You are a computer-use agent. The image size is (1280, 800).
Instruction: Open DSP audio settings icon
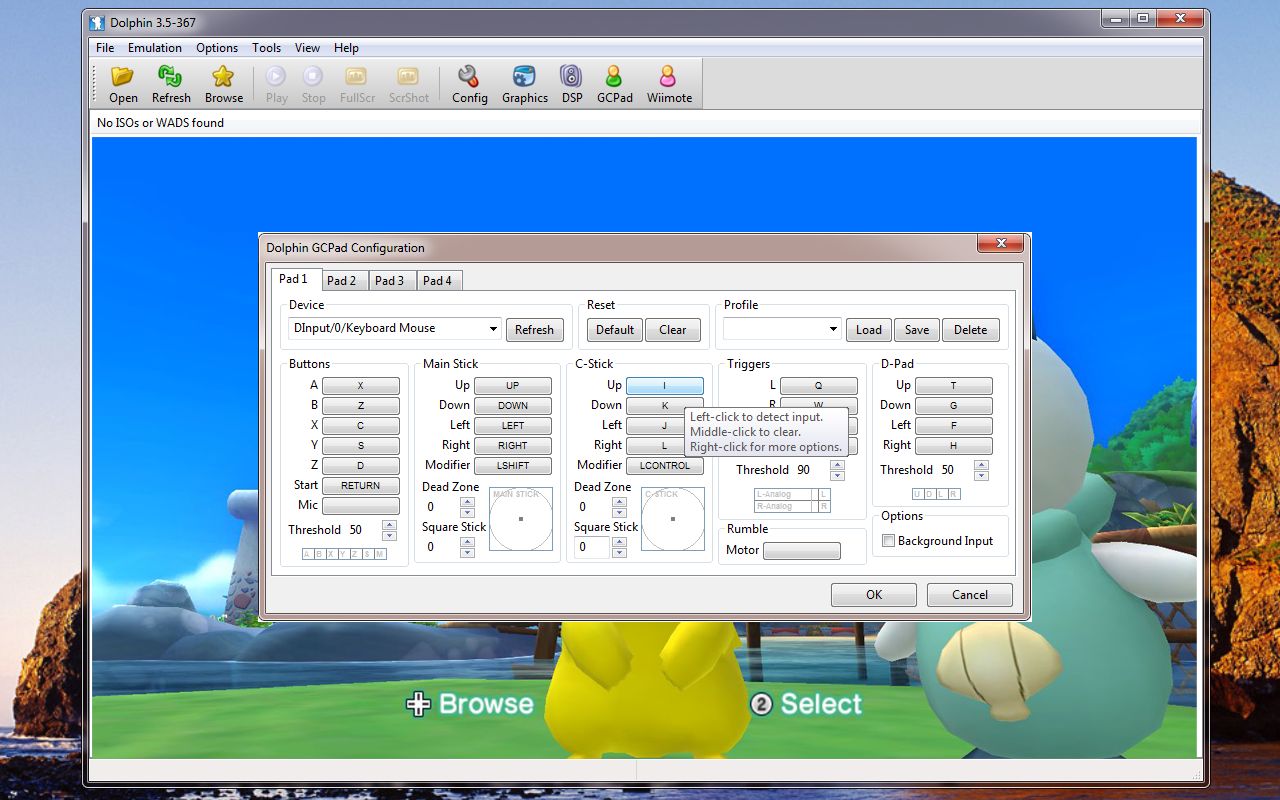571,84
